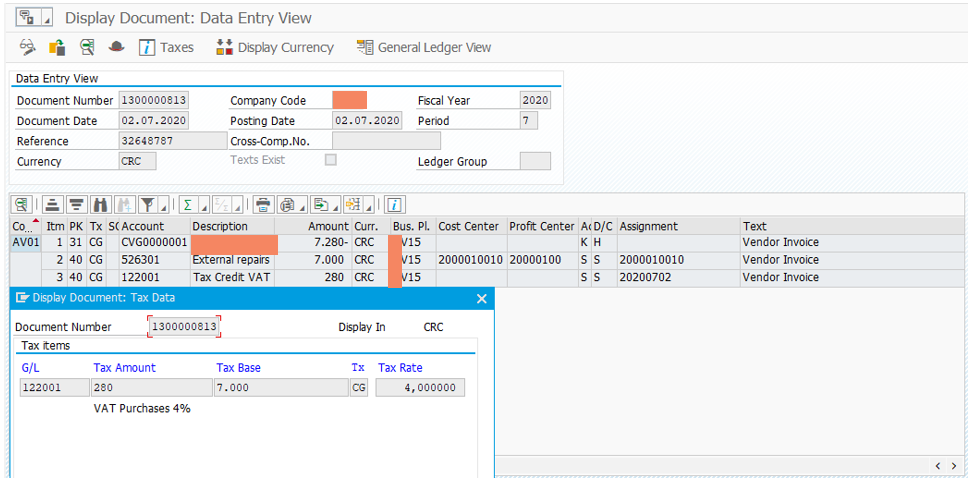968x482 pixels.
Task: Open the Taxes button
Action: tap(166, 47)
